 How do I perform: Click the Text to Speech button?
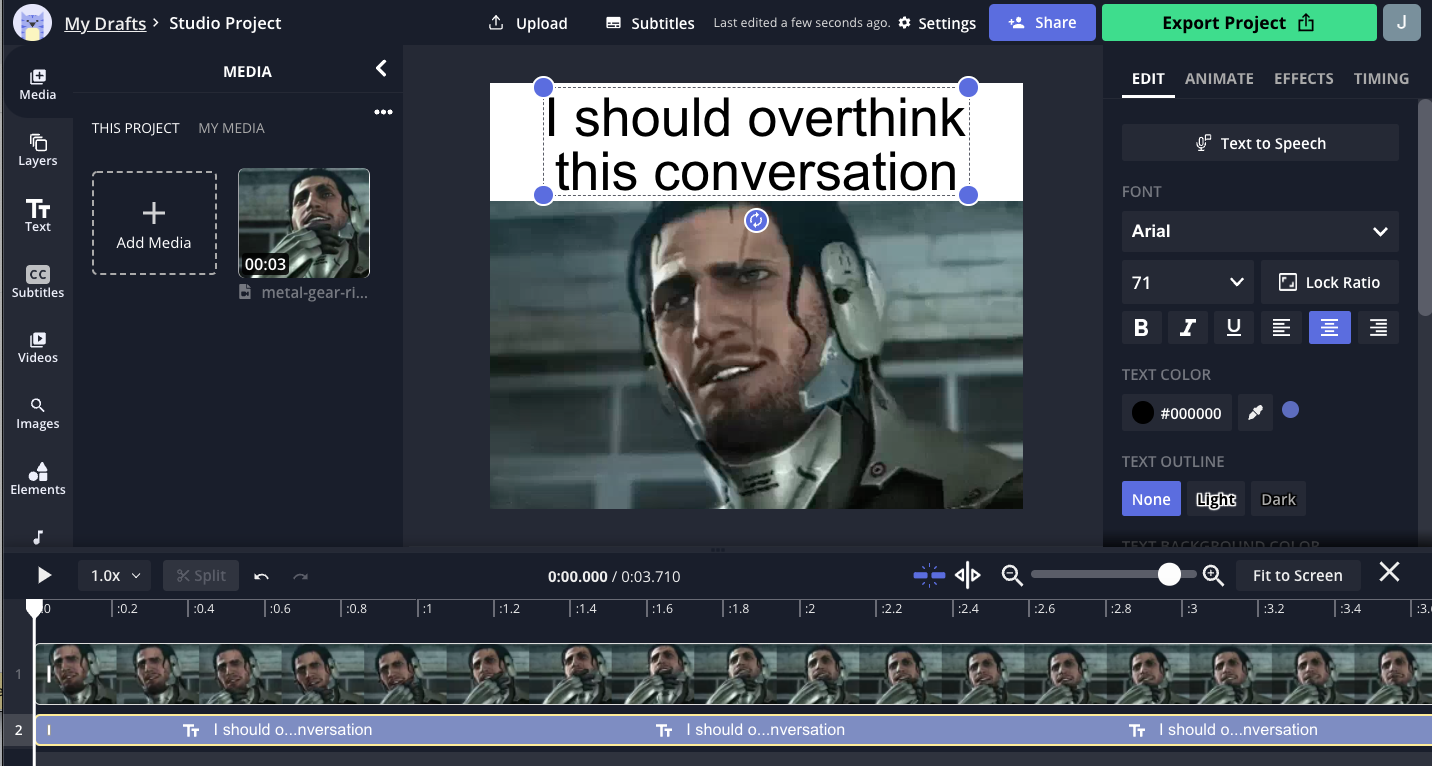1259,143
